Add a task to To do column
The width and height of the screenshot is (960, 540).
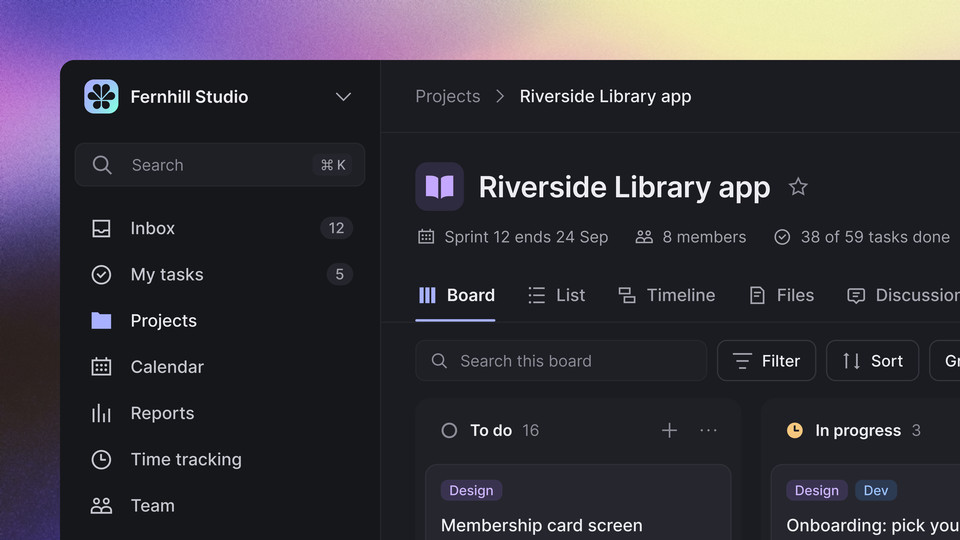point(669,431)
